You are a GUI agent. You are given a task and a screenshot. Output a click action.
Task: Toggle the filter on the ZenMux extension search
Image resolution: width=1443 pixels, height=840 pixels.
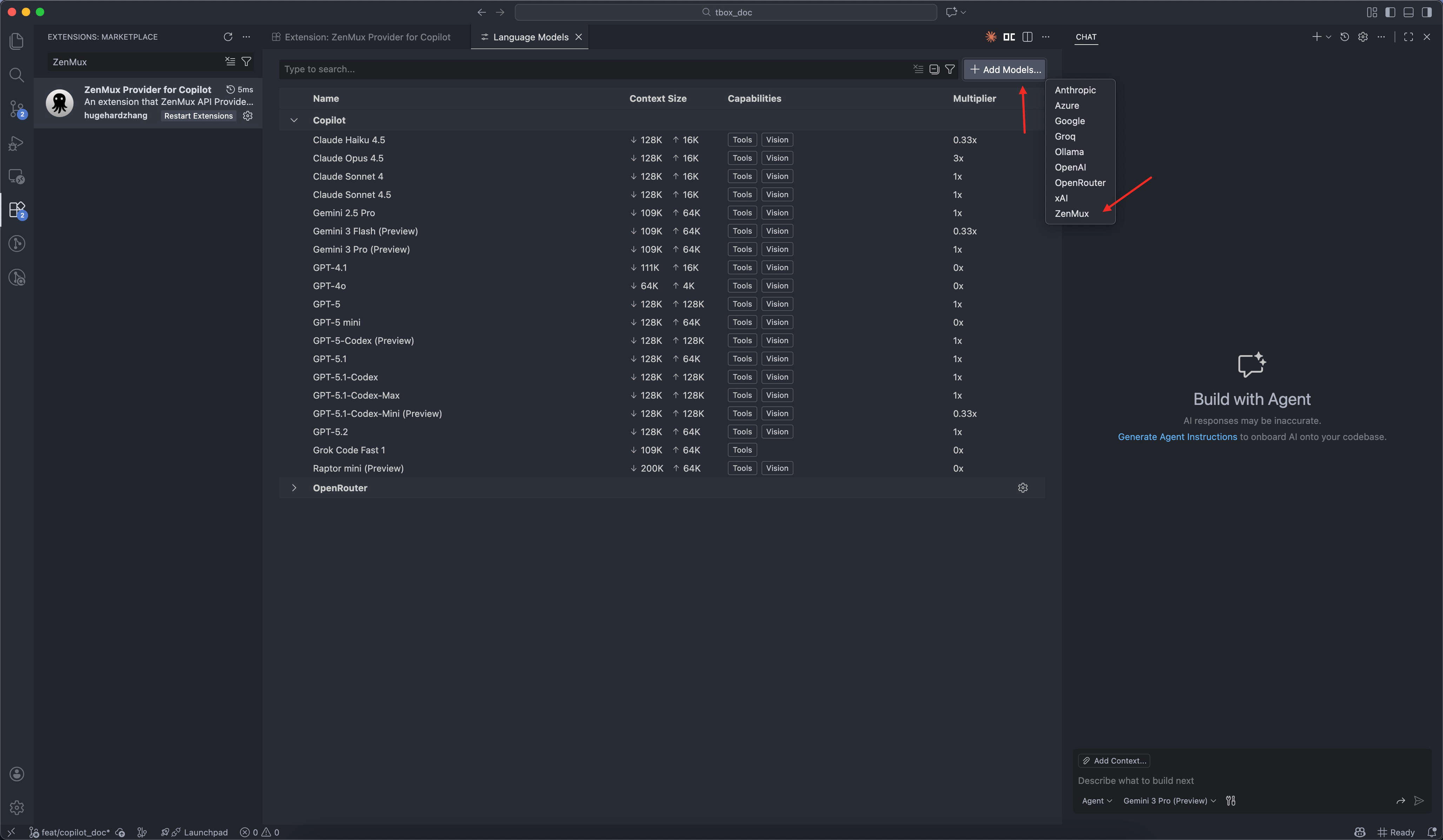pos(246,61)
